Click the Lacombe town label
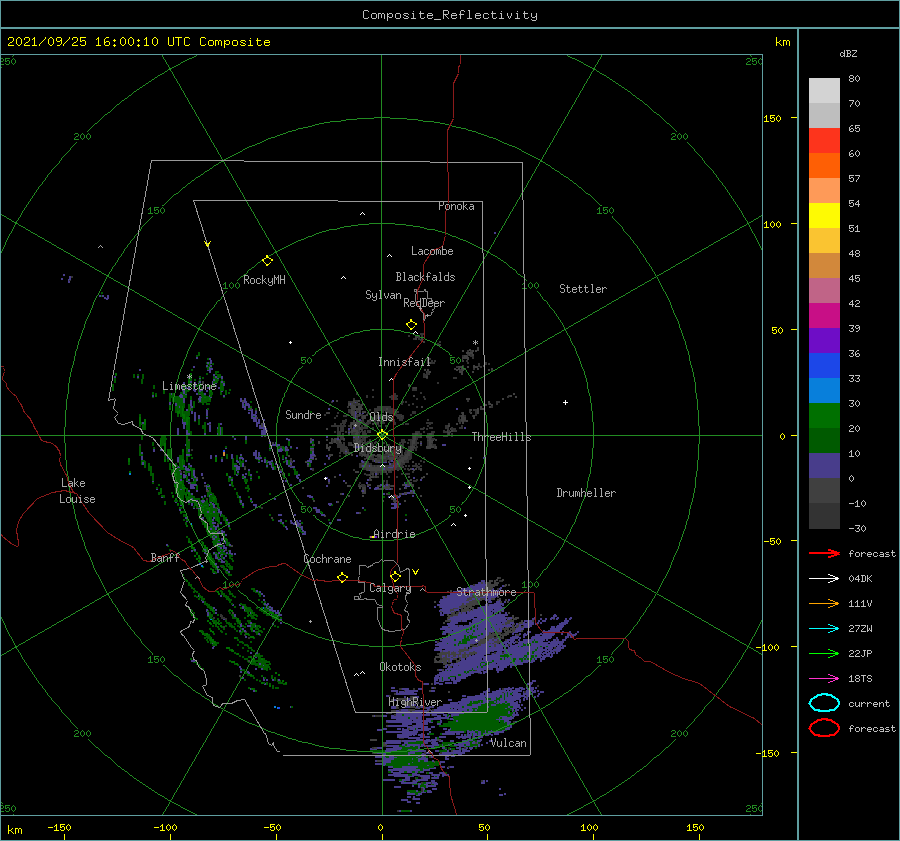Viewport: 900px width, 841px height. coord(432,251)
